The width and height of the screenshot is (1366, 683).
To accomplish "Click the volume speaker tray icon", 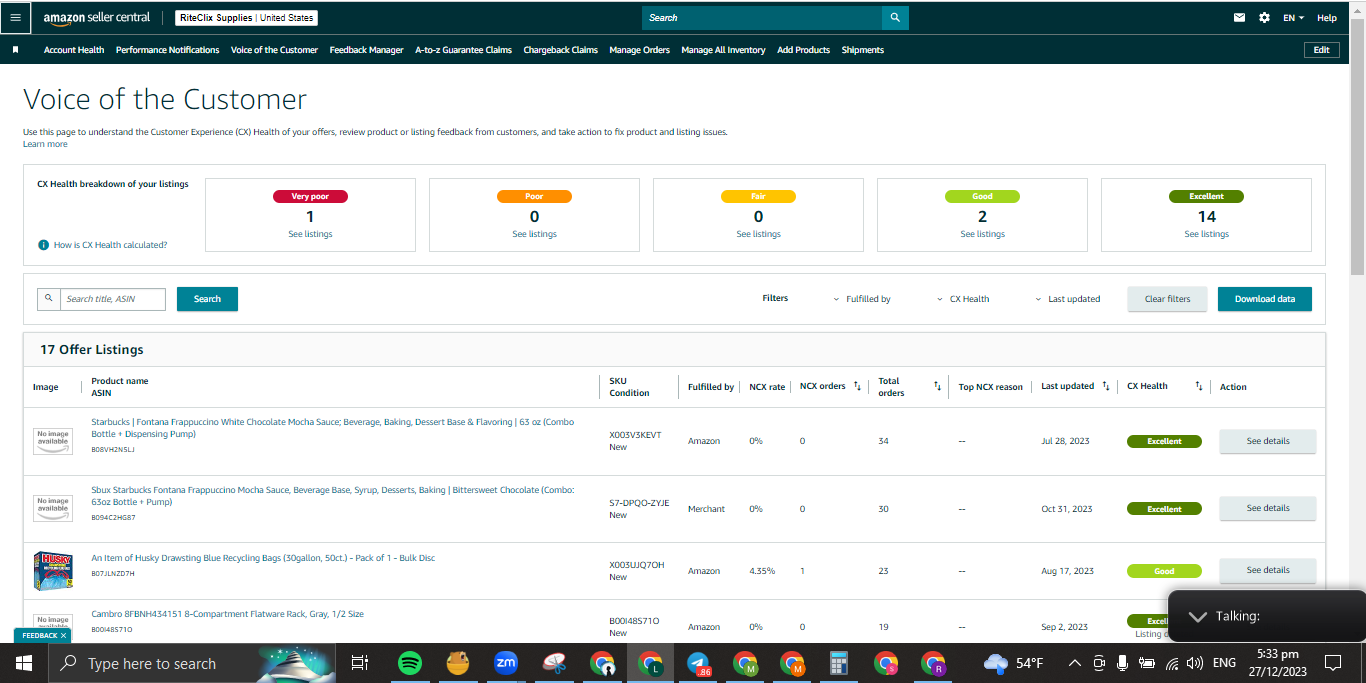I will click(x=1194, y=663).
